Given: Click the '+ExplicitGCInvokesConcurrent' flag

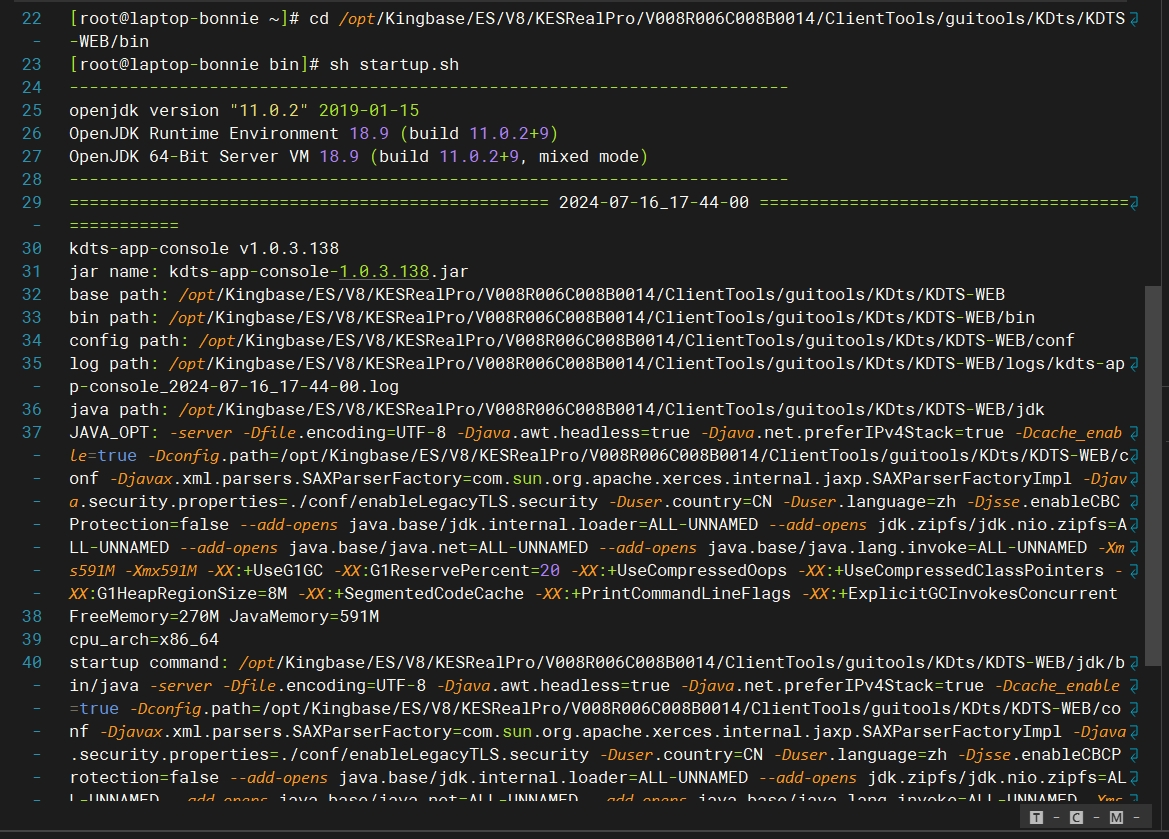Looking at the screenshot, I should (977, 594).
